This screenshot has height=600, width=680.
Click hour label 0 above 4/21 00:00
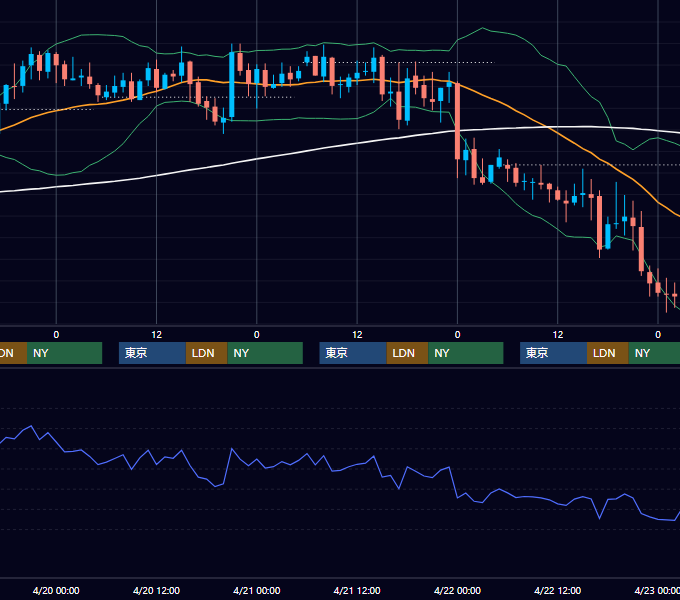tap(257, 335)
